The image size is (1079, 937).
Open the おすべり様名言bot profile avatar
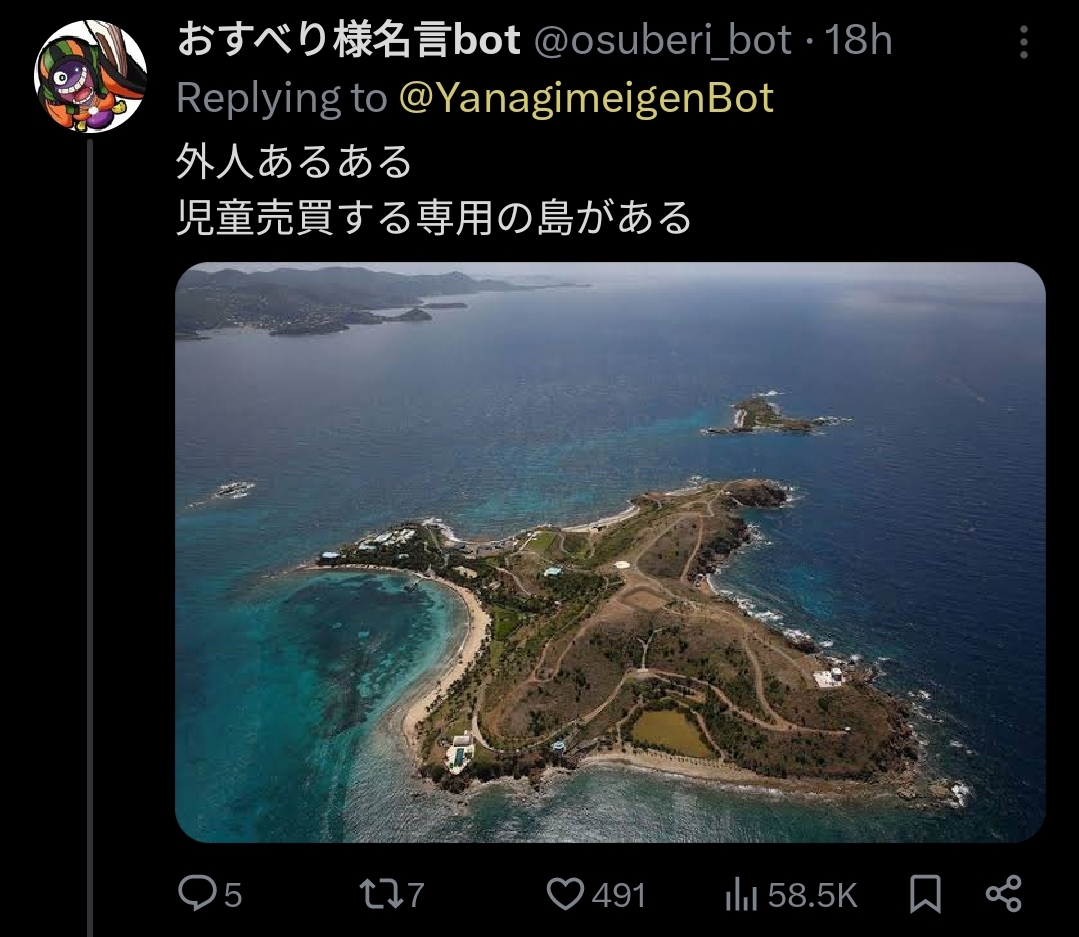tap(90, 76)
